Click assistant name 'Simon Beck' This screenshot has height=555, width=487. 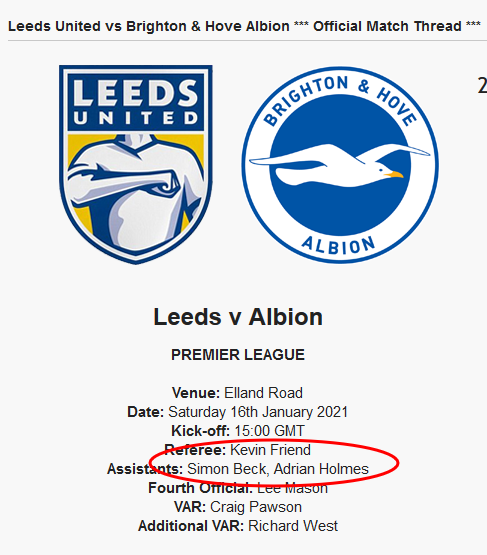227,469
